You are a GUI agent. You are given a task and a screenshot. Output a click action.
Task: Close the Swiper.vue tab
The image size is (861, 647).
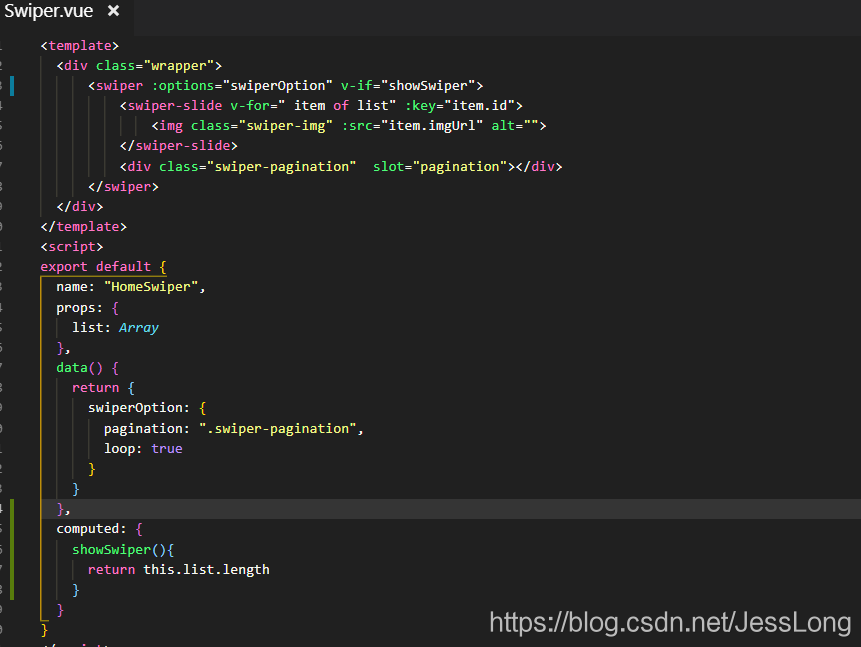(x=114, y=10)
